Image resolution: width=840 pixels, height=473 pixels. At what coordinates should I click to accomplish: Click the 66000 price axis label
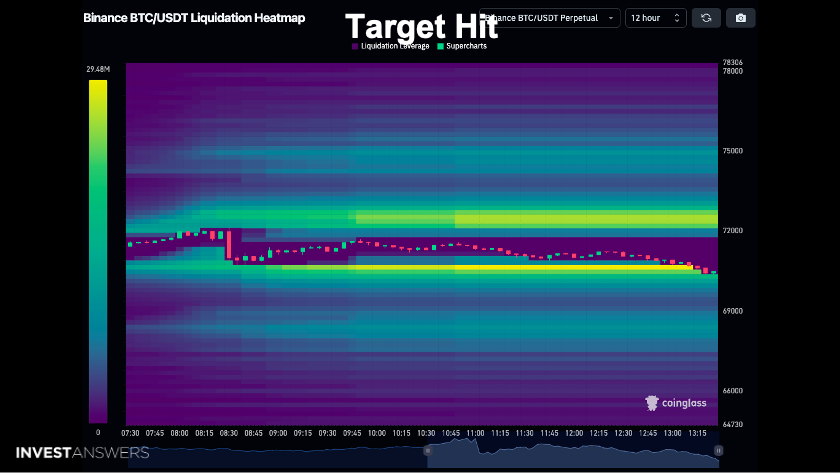click(x=732, y=391)
